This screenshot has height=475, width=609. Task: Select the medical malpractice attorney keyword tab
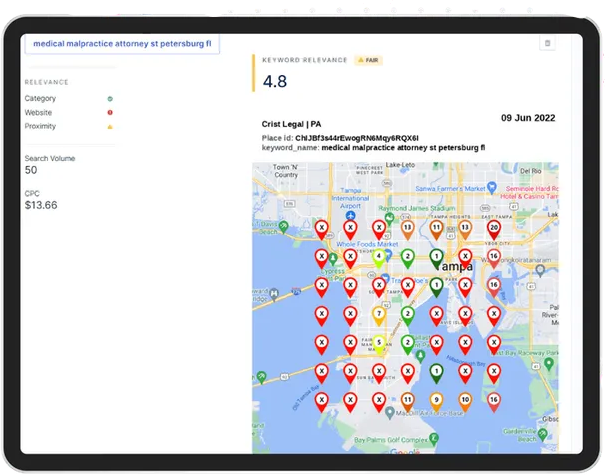click(122, 44)
